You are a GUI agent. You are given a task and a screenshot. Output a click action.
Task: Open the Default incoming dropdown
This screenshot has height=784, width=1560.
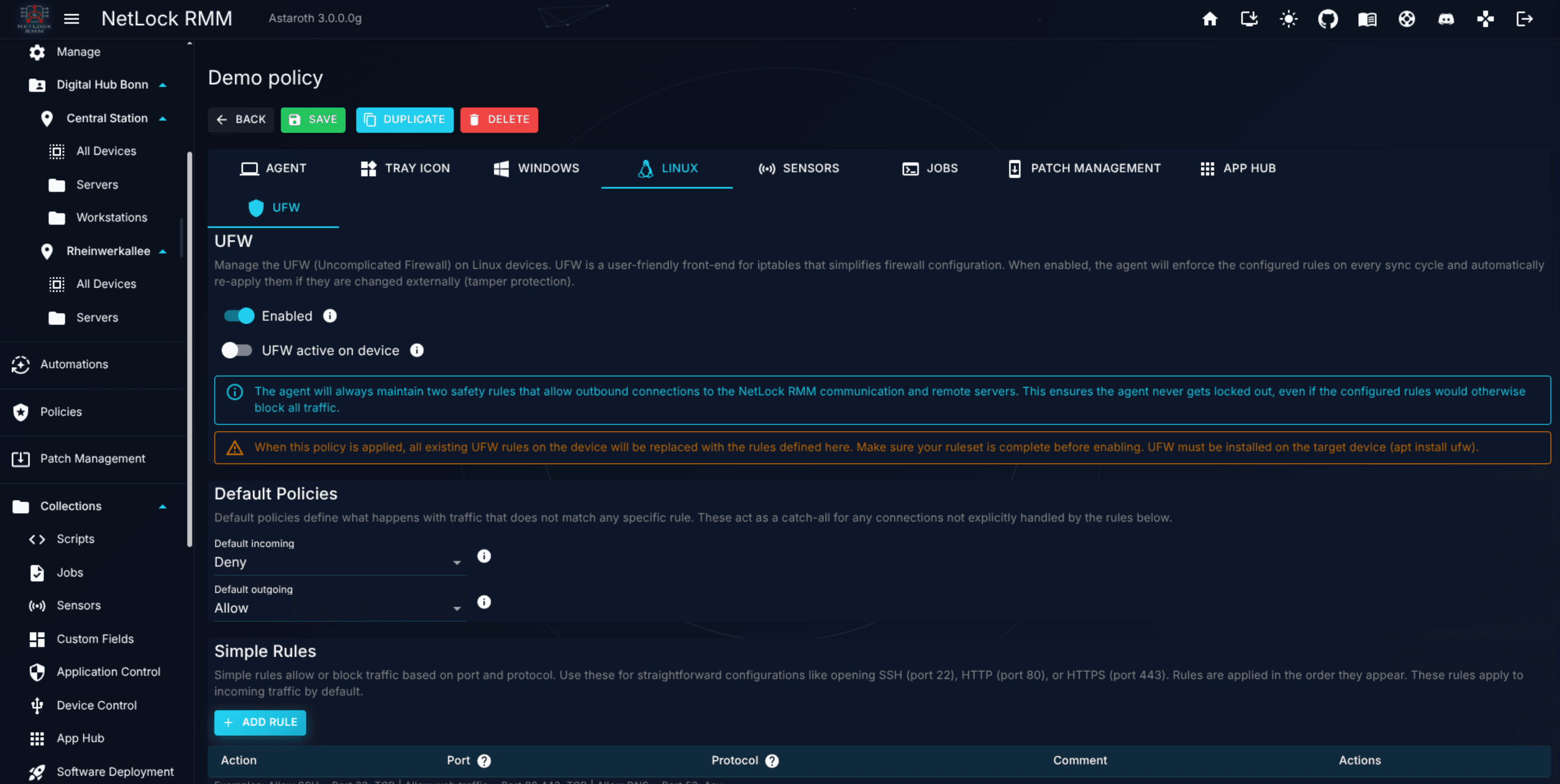[339, 563]
